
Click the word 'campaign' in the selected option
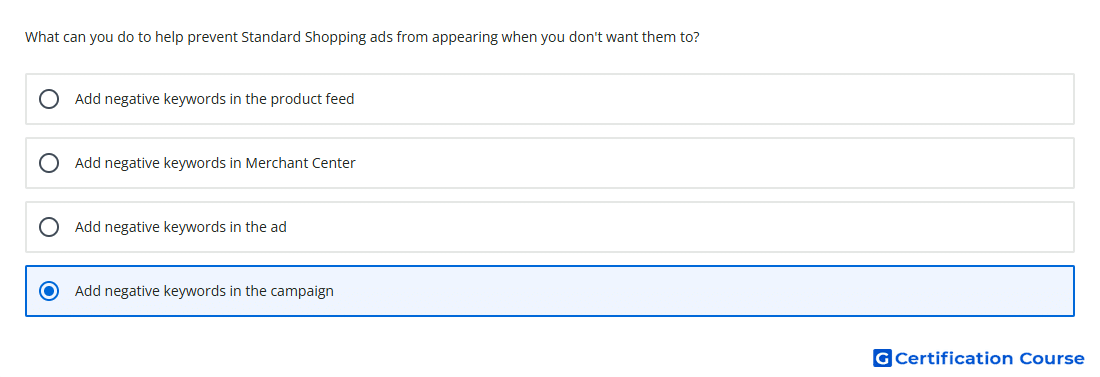[302, 291]
